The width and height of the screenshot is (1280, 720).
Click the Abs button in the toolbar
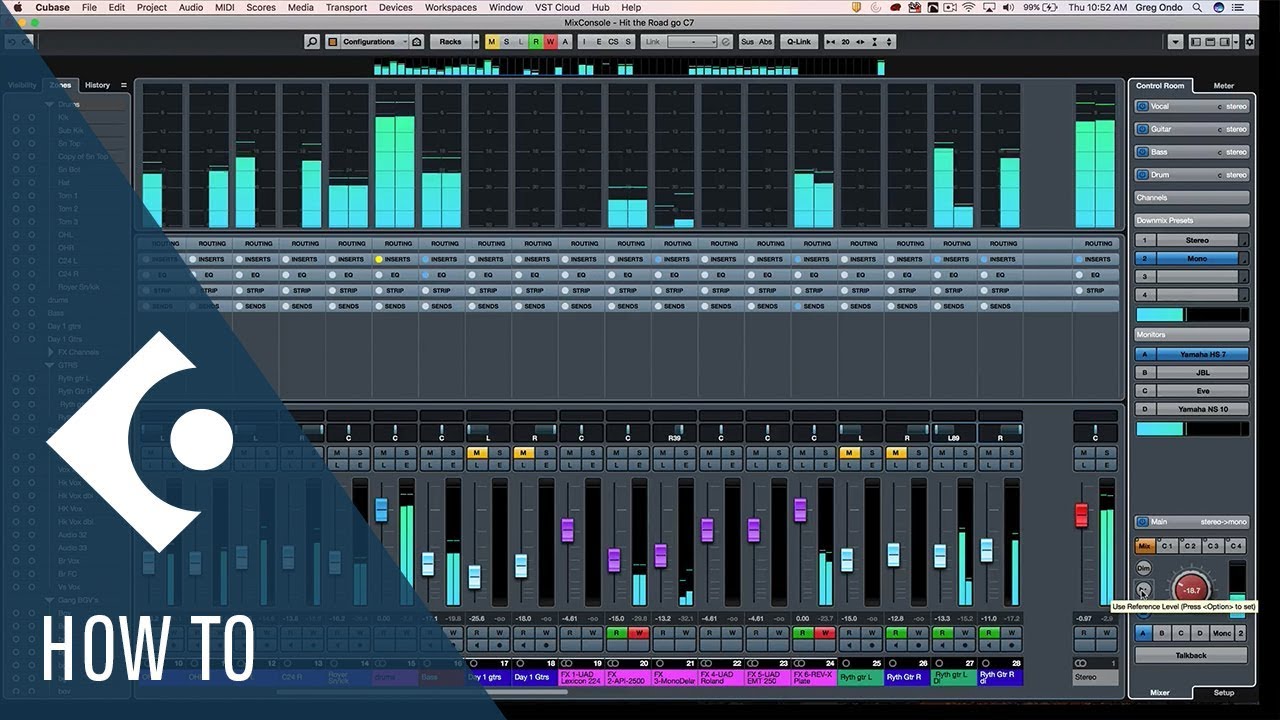click(765, 42)
